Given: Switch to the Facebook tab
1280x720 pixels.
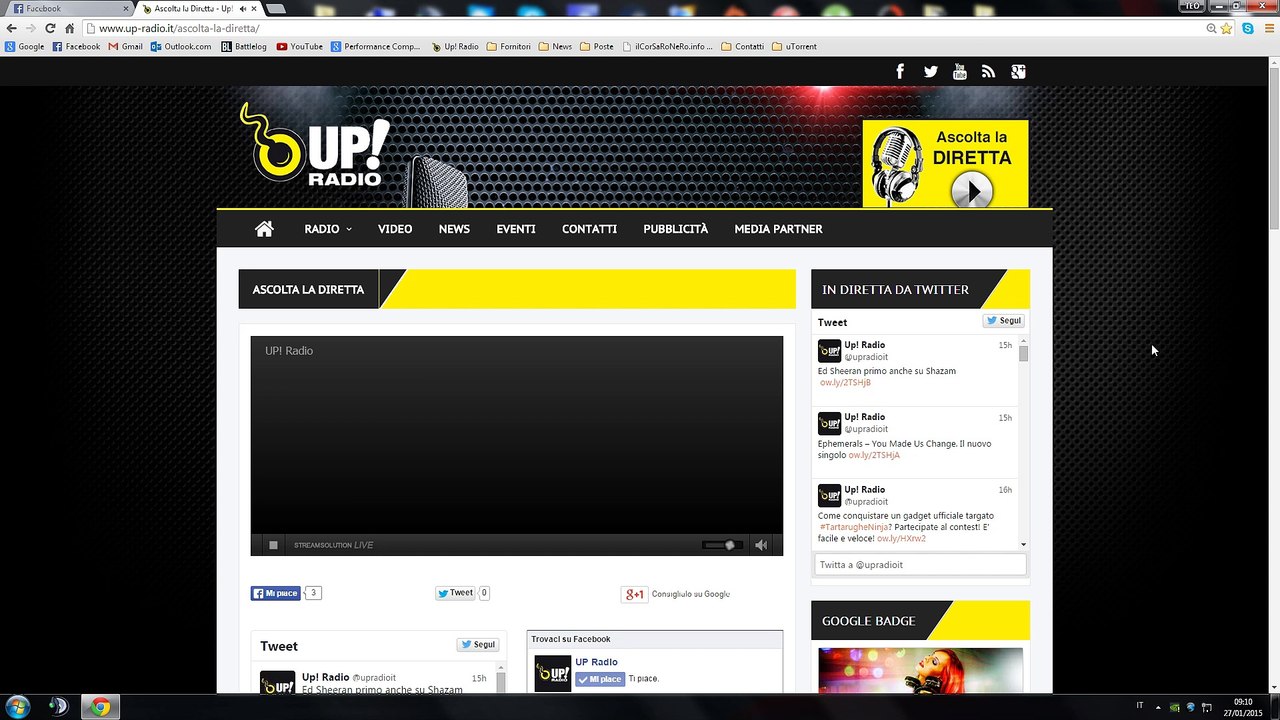Looking at the screenshot, I should click(68, 9).
